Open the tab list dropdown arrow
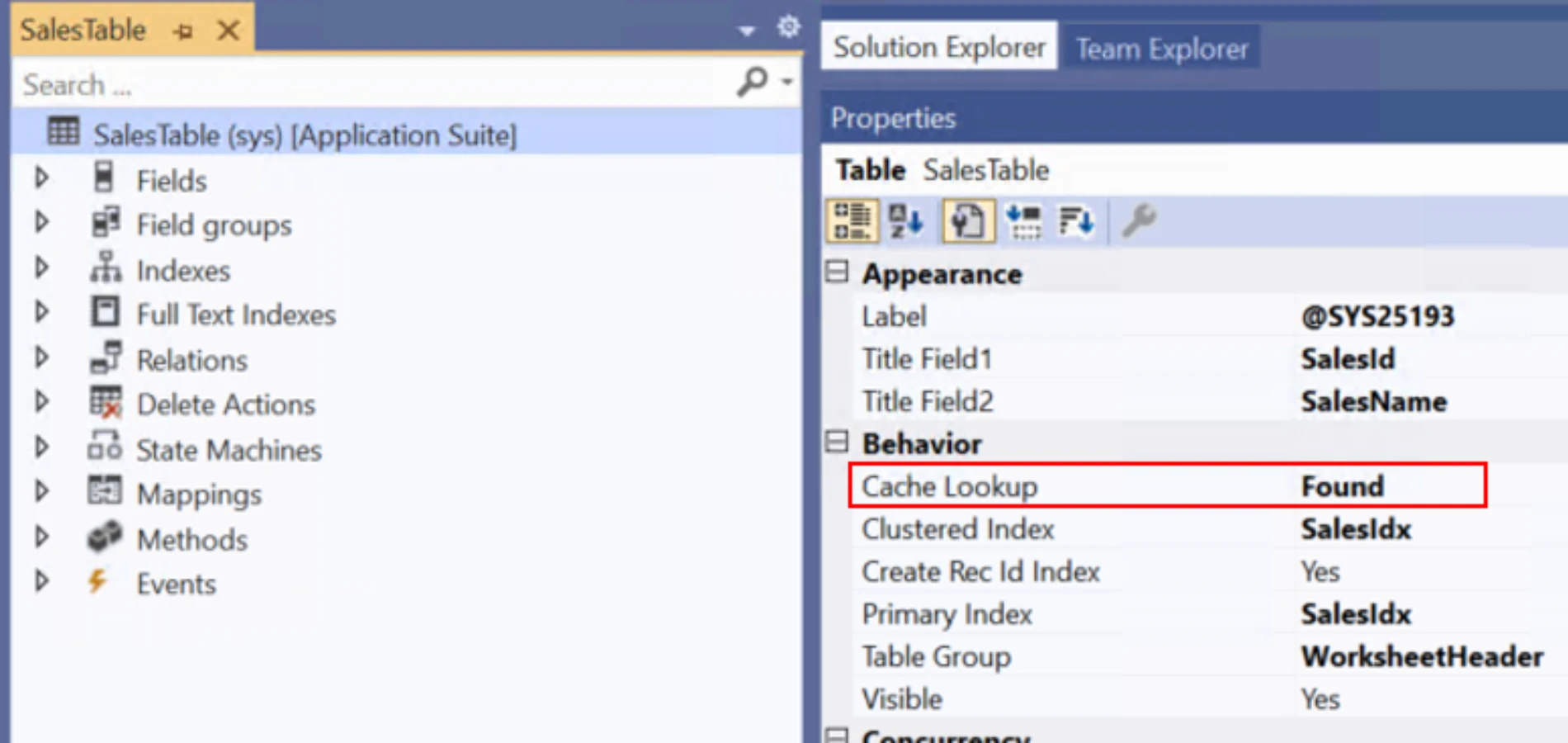Image resolution: width=1568 pixels, height=743 pixels. click(x=747, y=31)
